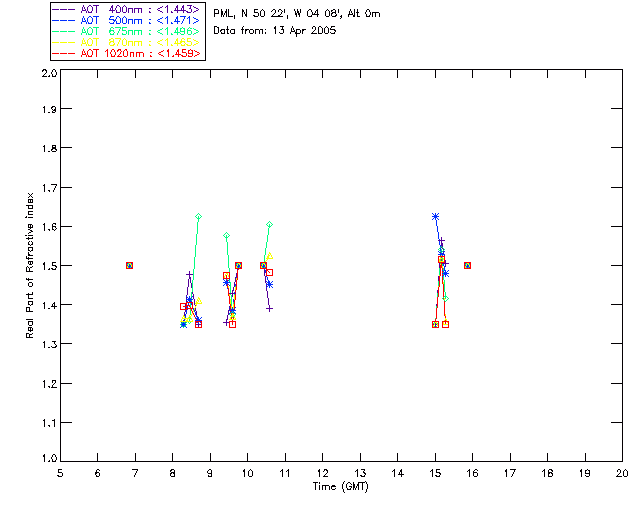Click the blue asterisk peak at hour 15
Screen dimensions: 640x512
point(435,216)
